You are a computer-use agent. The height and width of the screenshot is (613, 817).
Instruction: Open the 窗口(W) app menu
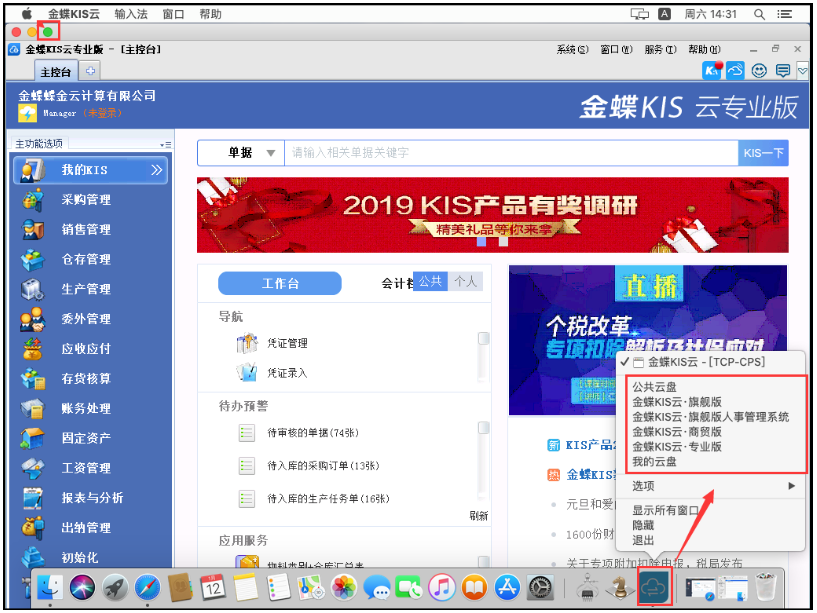coord(616,50)
